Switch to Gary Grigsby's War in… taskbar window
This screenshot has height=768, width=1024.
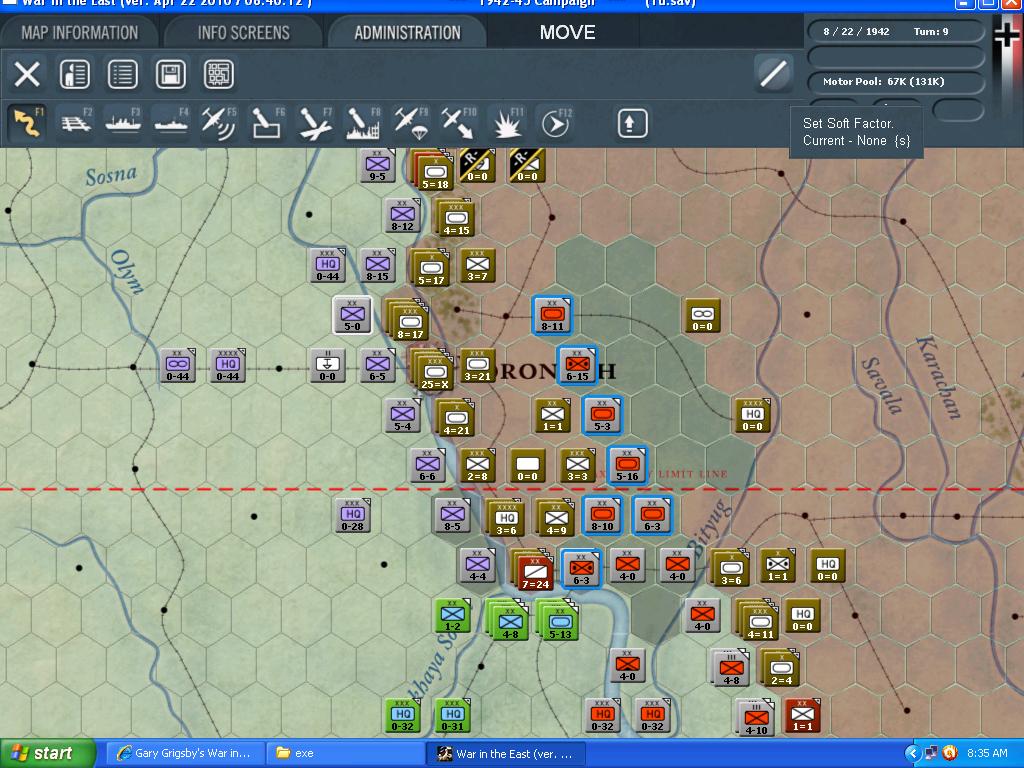point(185,753)
